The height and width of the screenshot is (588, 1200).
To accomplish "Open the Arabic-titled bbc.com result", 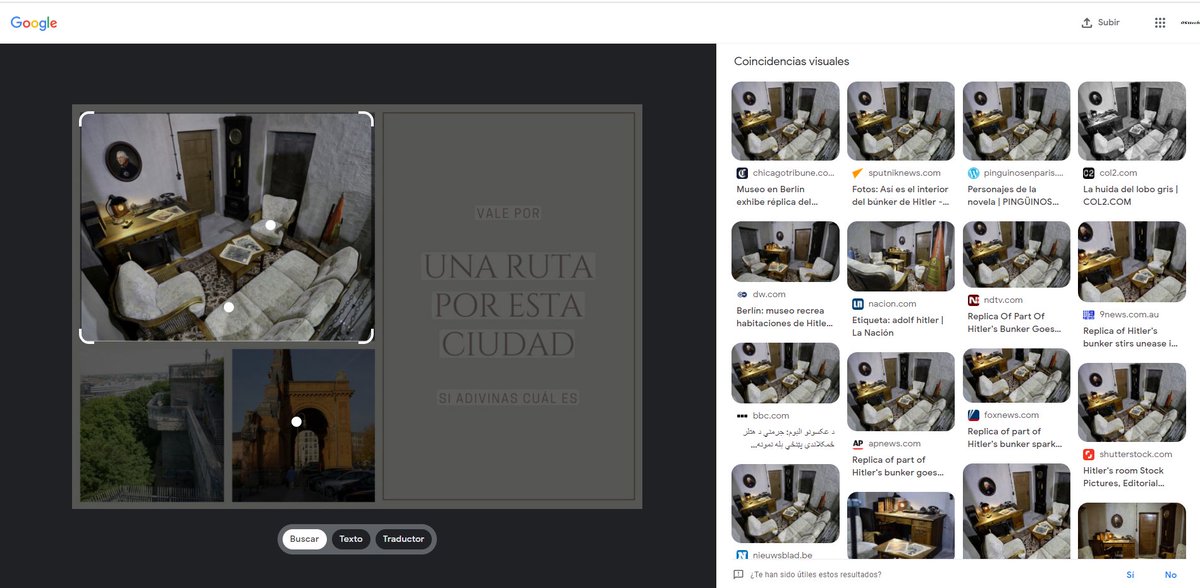I will 787,438.
